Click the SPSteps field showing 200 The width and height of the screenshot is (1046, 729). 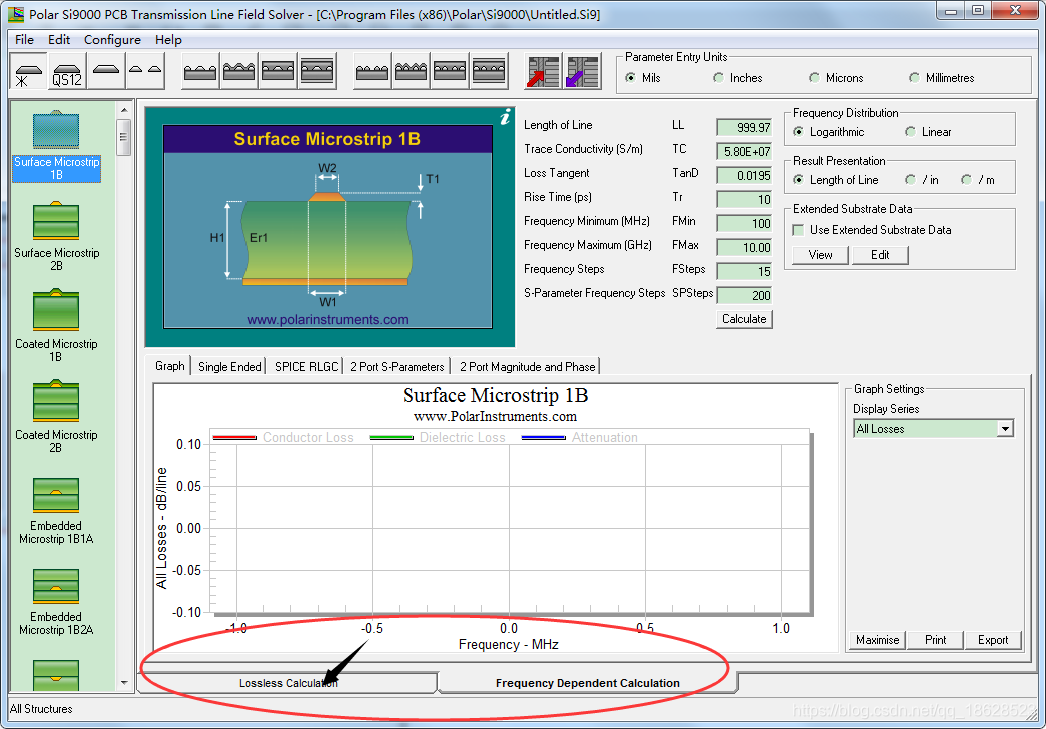(744, 295)
